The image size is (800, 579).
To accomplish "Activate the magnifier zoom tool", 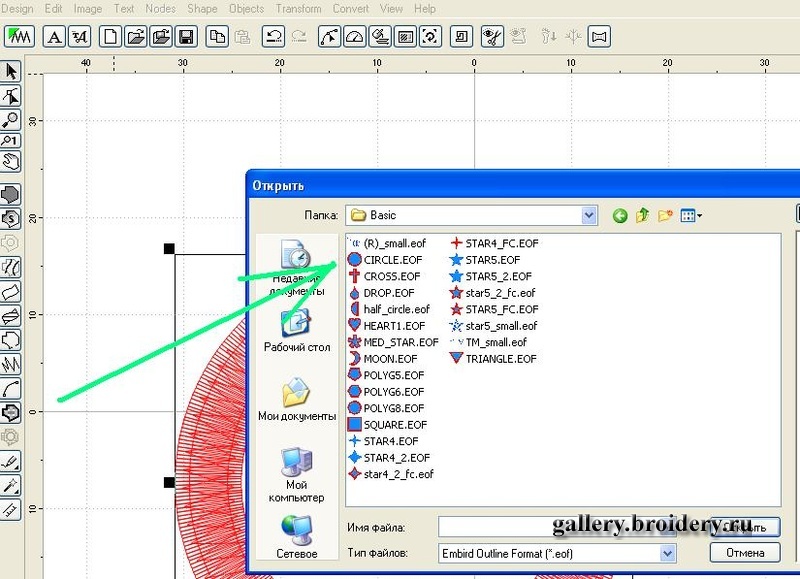I will point(11,120).
